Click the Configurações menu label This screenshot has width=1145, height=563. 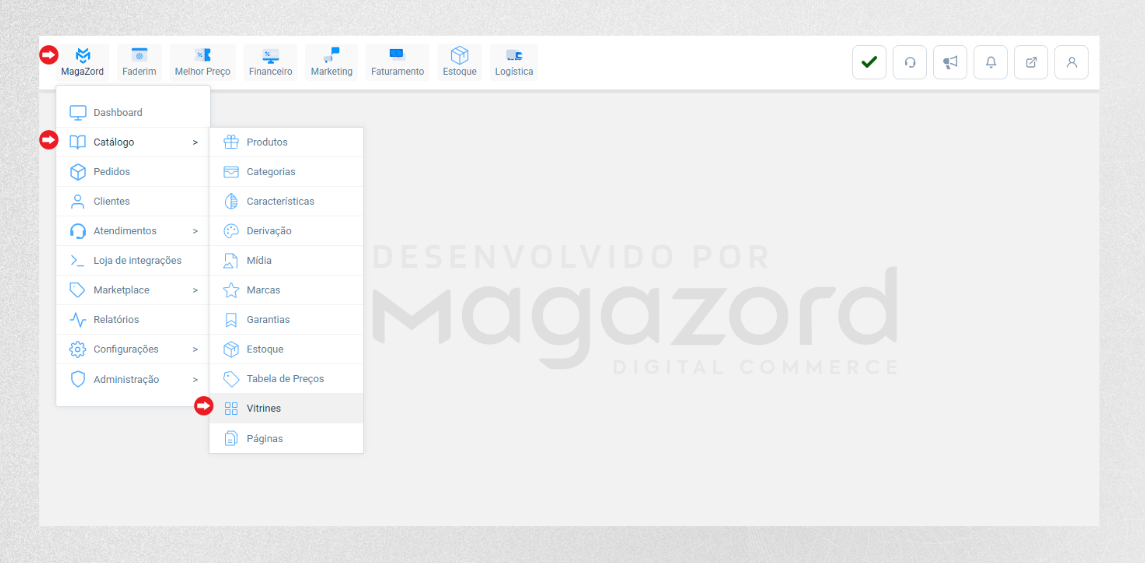tap(126, 349)
